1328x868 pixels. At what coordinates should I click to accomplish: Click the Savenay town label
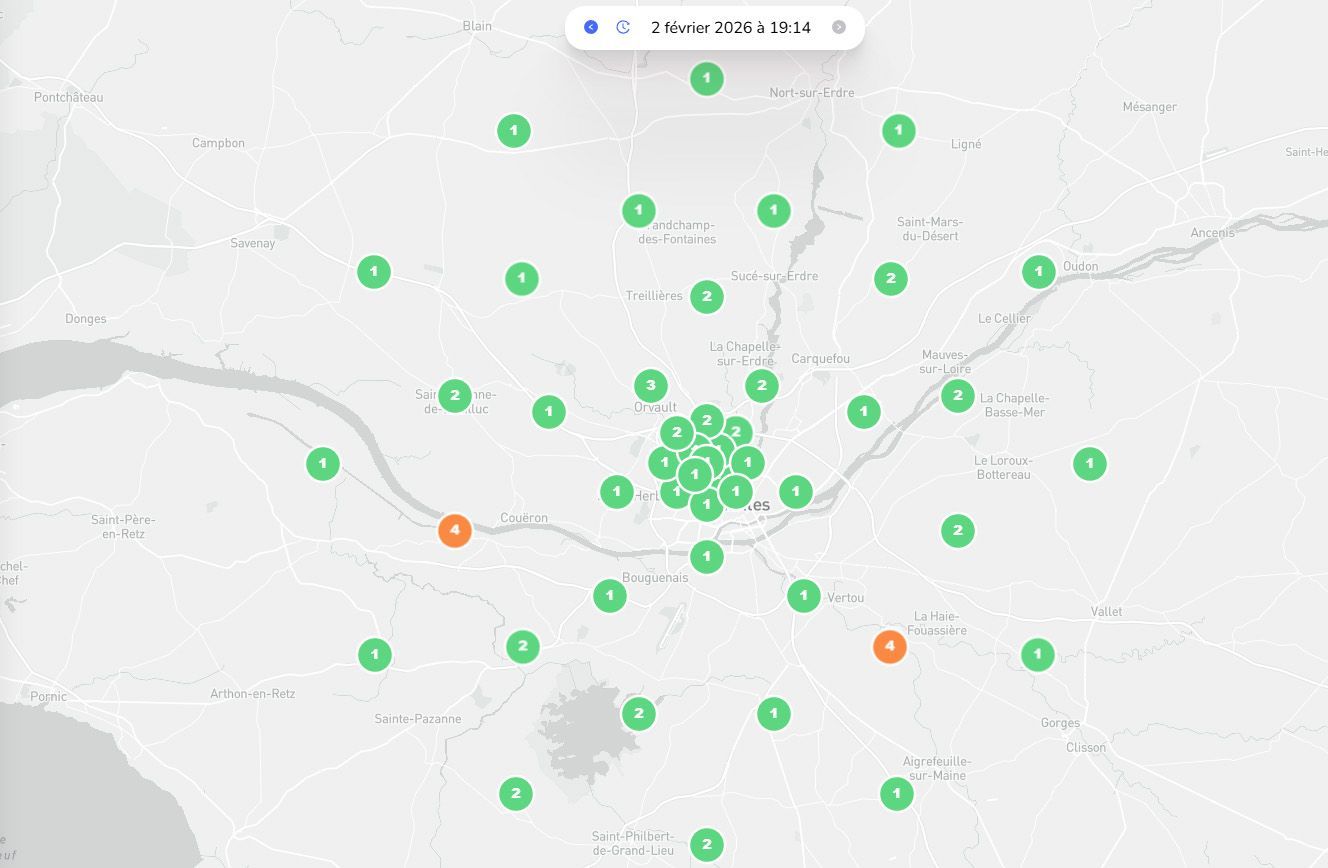click(x=252, y=243)
